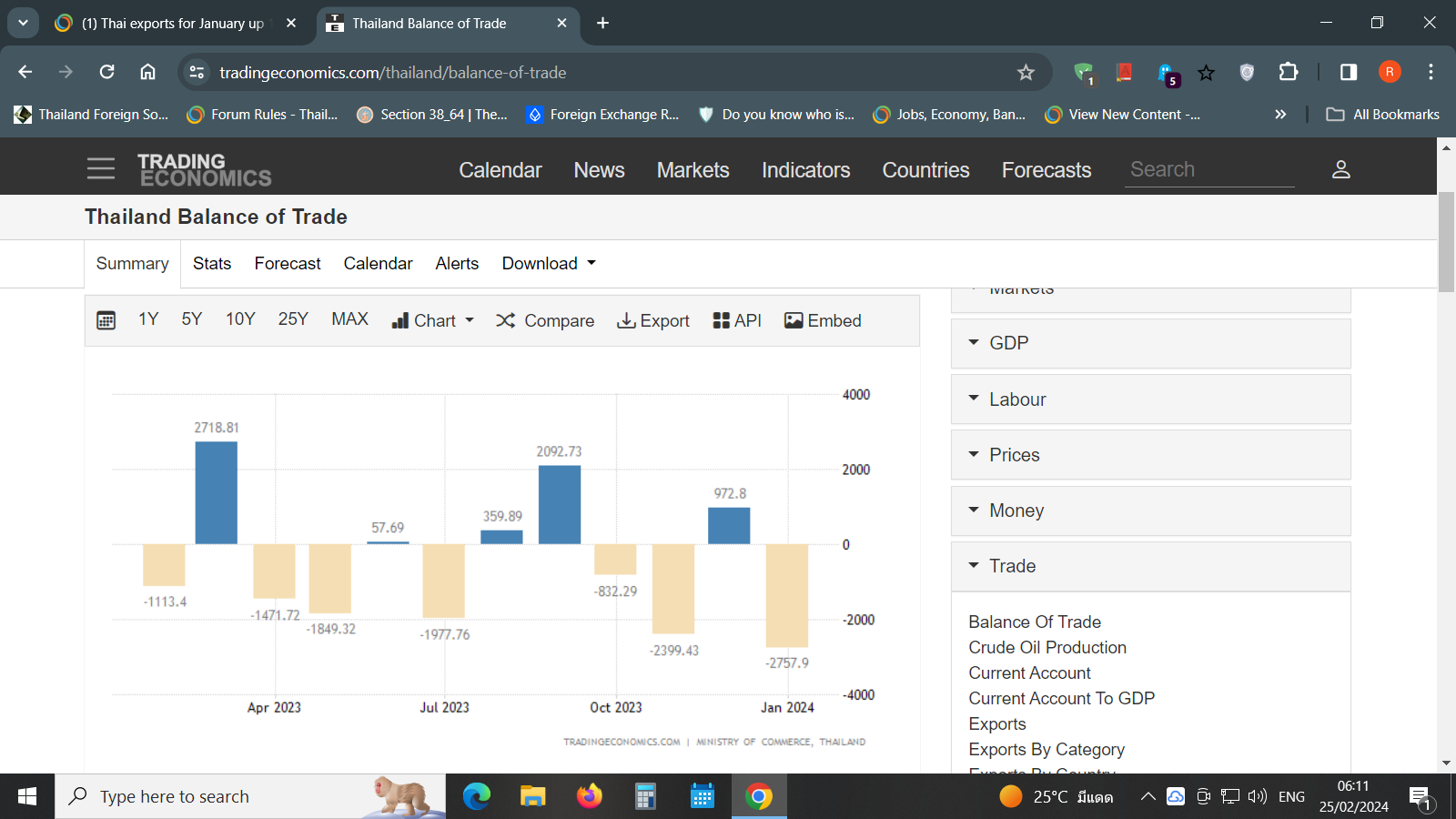1456x819 pixels.
Task: Select the 5Y time range
Action: pos(192,318)
